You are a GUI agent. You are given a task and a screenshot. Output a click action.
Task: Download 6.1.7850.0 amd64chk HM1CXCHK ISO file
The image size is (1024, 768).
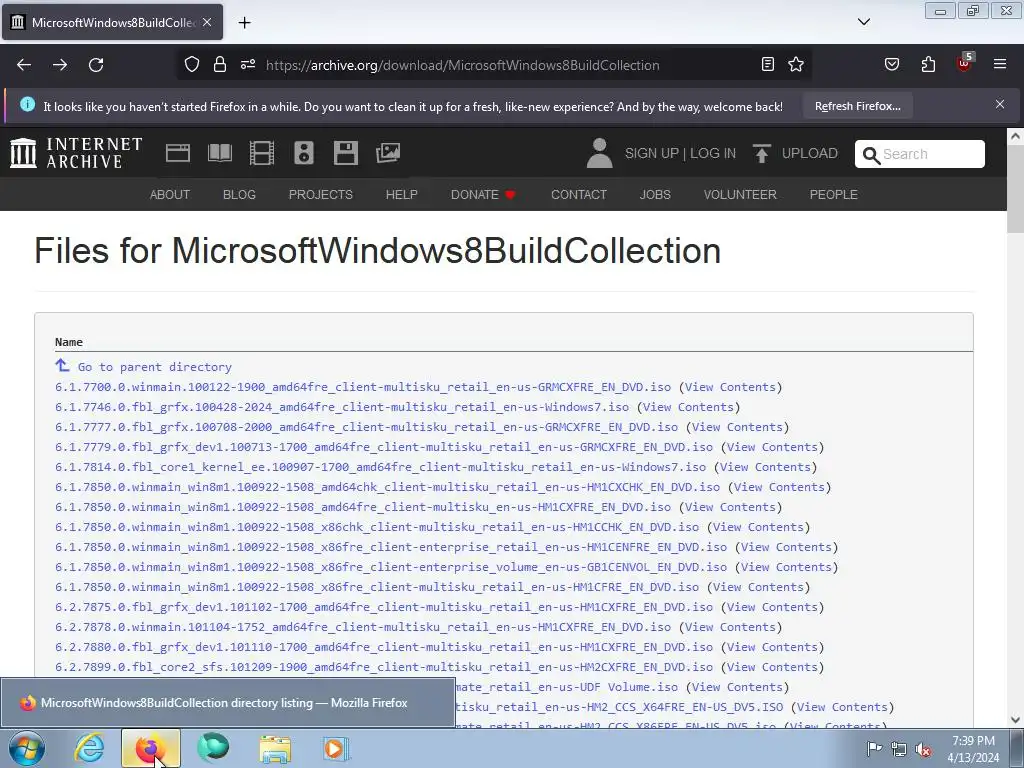[387, 487]
